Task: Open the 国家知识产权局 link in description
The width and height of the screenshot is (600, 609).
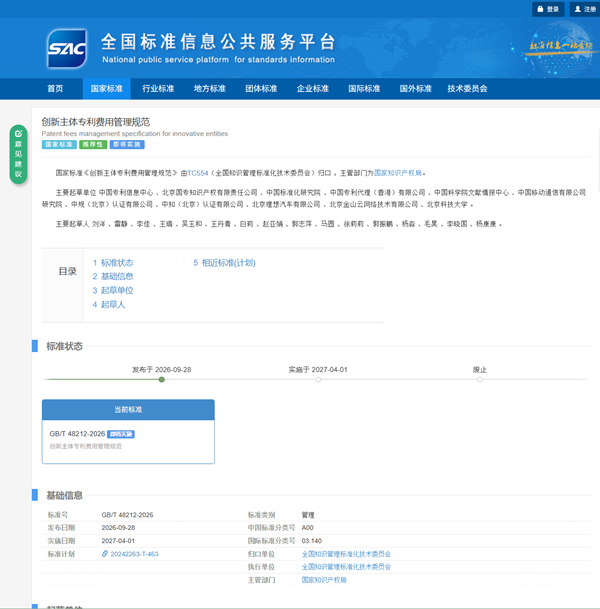Action: tap(398, 173)
